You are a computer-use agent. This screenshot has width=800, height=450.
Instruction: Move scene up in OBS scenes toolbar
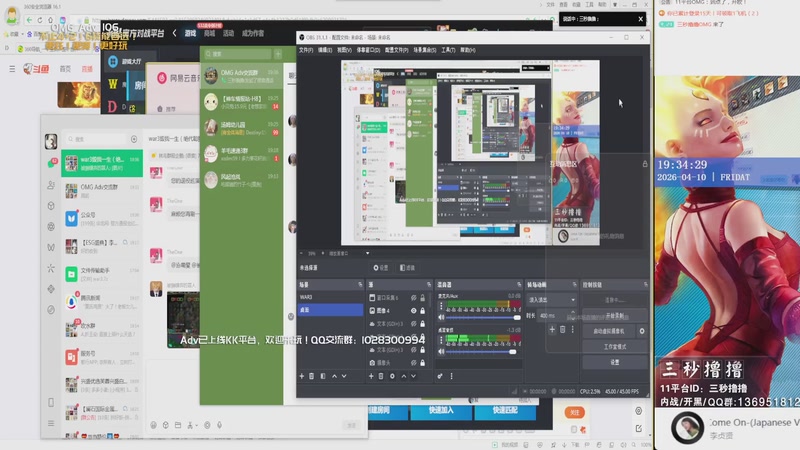pos(334,377)
